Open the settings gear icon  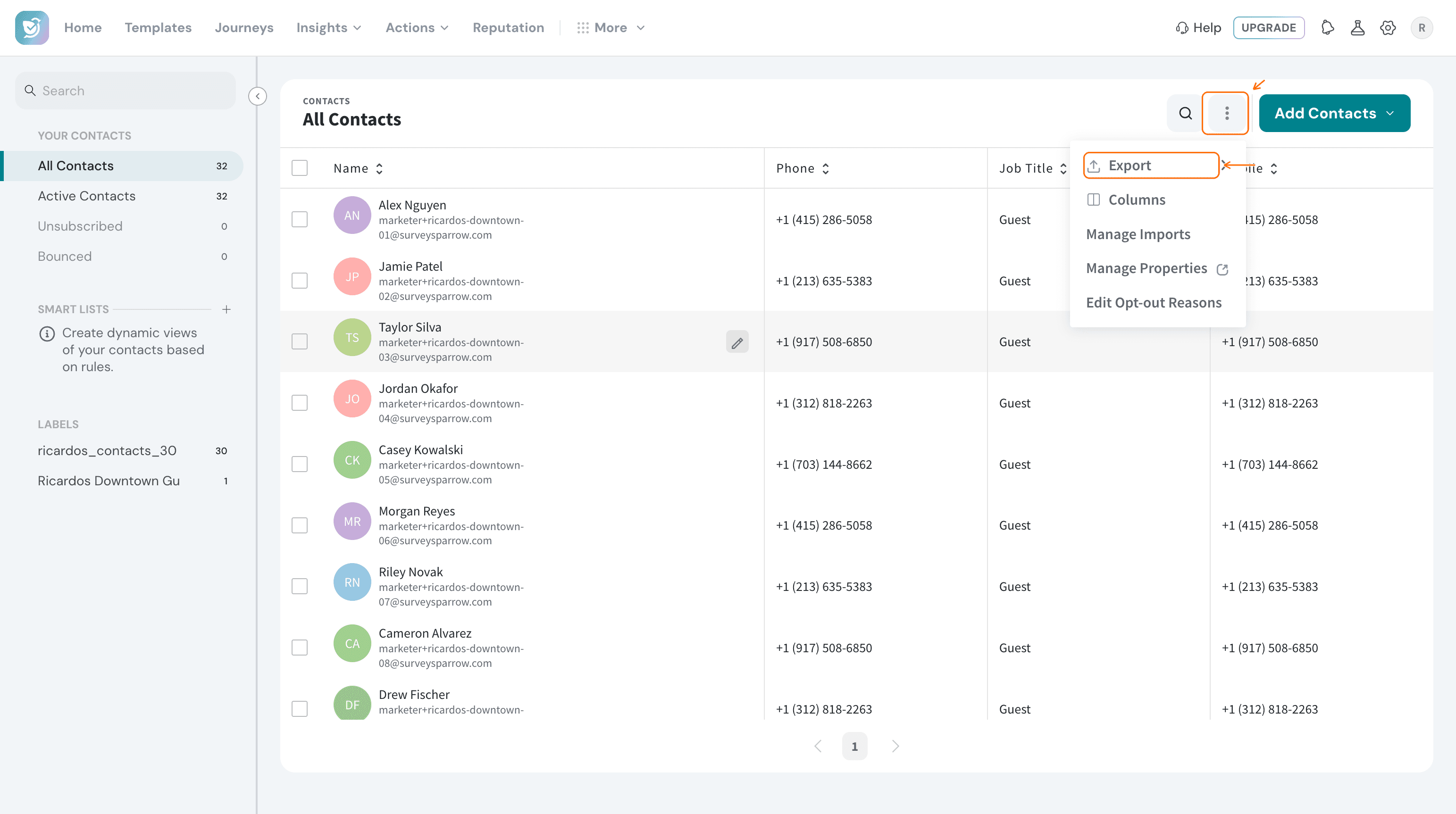click(1388, 28)
